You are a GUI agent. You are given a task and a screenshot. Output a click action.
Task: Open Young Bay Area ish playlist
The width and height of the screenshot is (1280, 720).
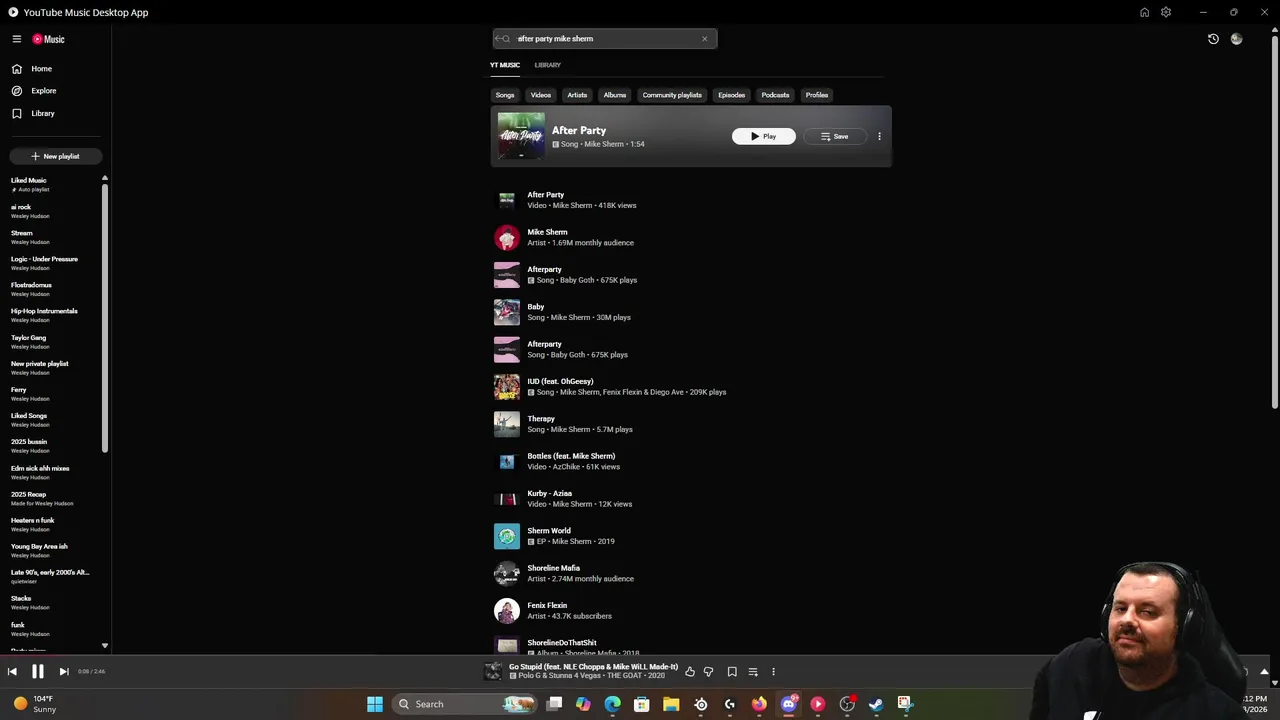[52, 551]
